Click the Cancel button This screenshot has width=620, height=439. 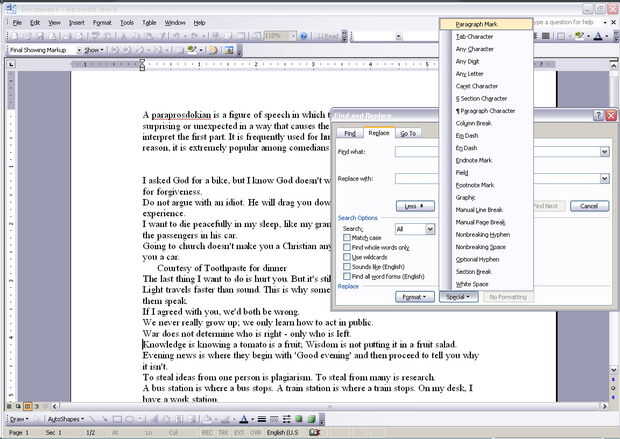[x=589, y=206]
